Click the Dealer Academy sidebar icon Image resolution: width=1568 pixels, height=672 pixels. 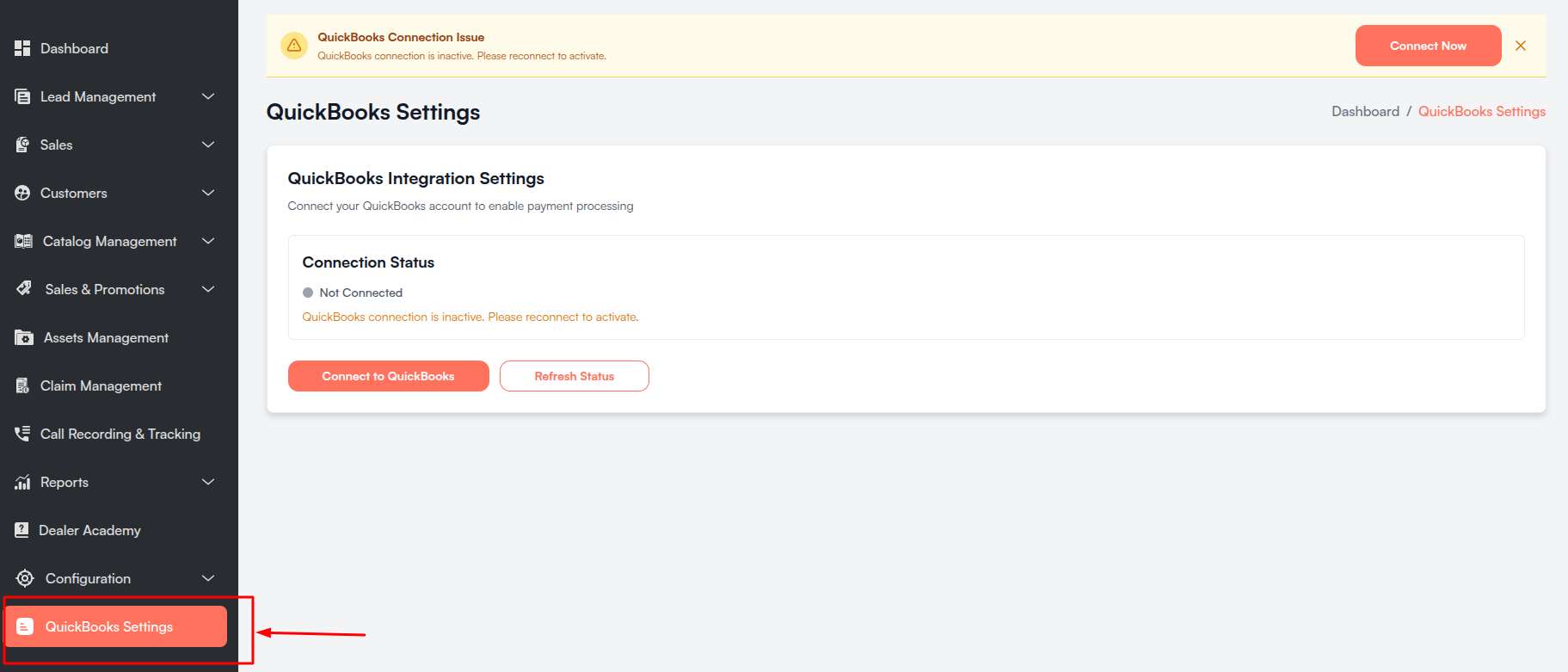coord(22,530)
